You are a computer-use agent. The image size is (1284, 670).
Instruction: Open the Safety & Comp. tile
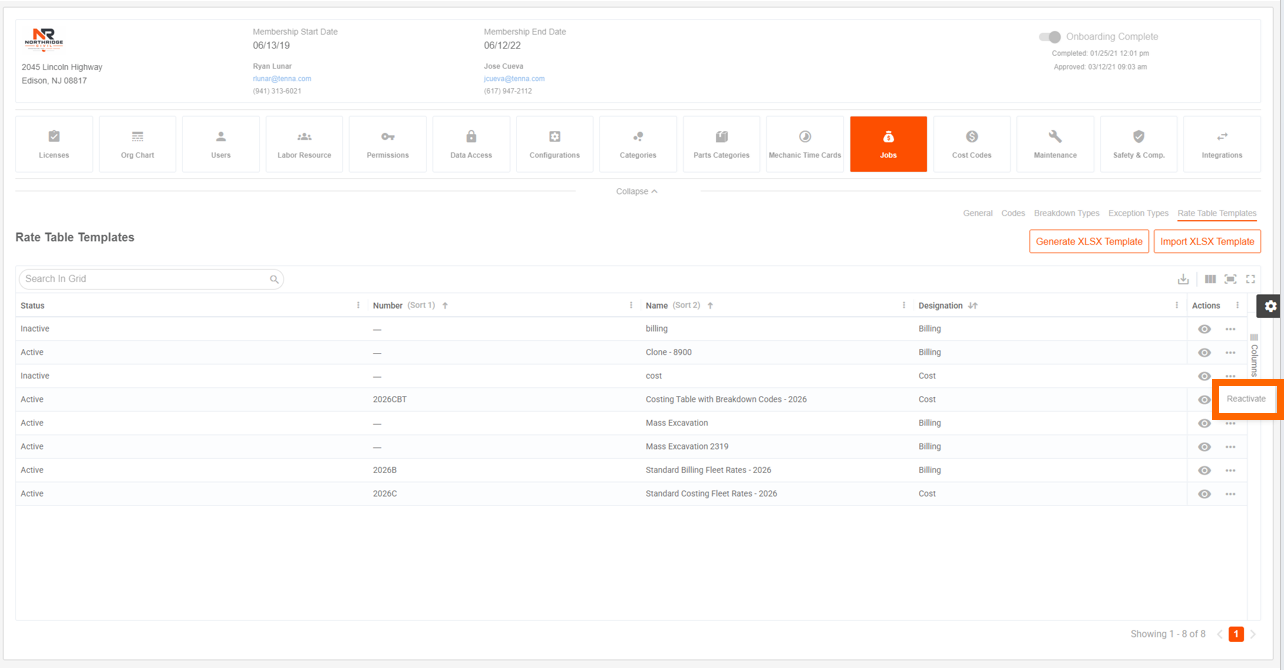coord(1139,144)
